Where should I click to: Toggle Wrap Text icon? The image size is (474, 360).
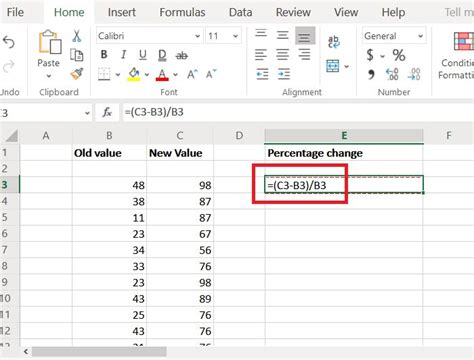333,42
